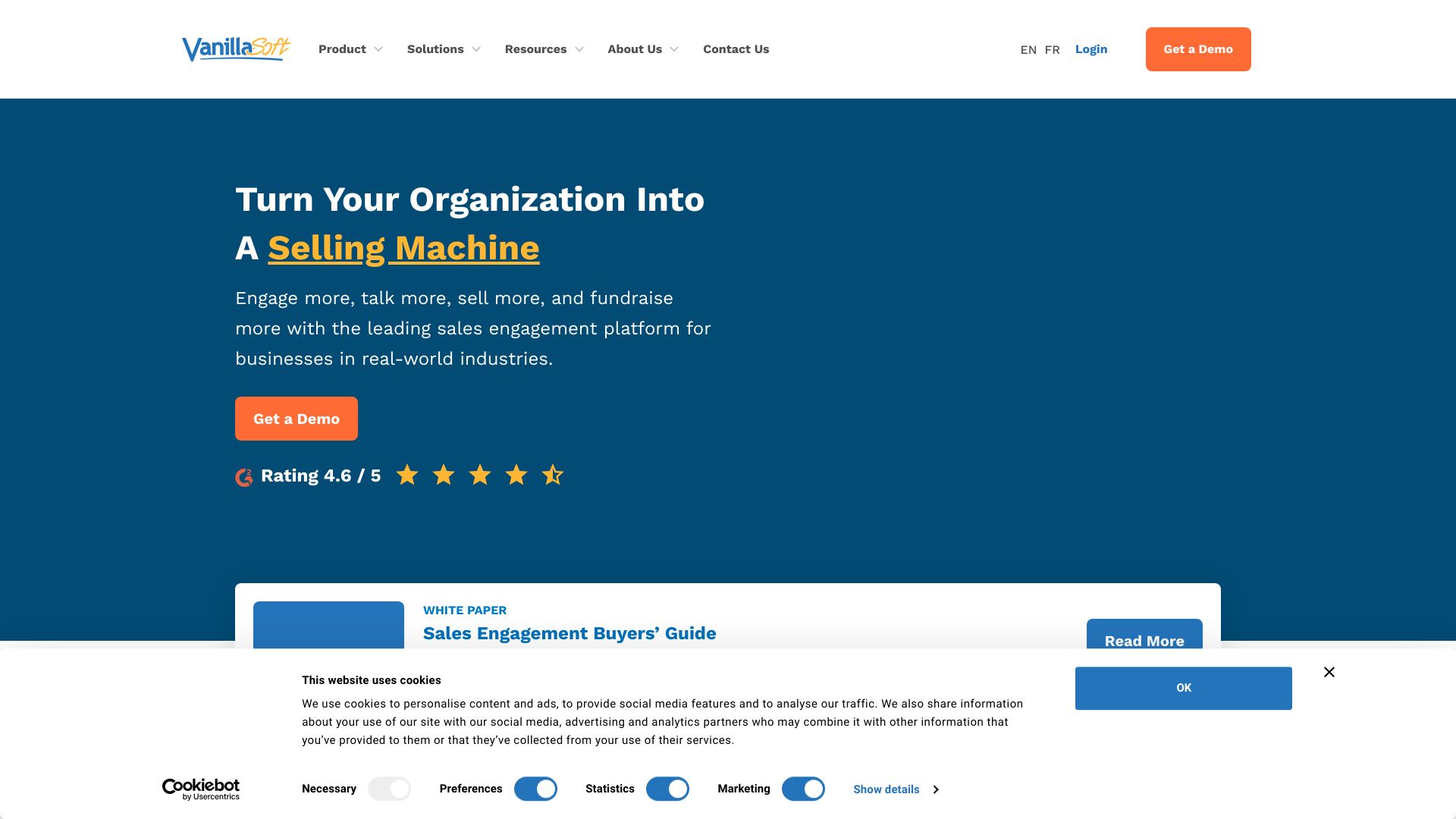Click the hero Get a Demo button
Image resolution: width=1456 pixels, height=819 pixels.
pos(297,419)
